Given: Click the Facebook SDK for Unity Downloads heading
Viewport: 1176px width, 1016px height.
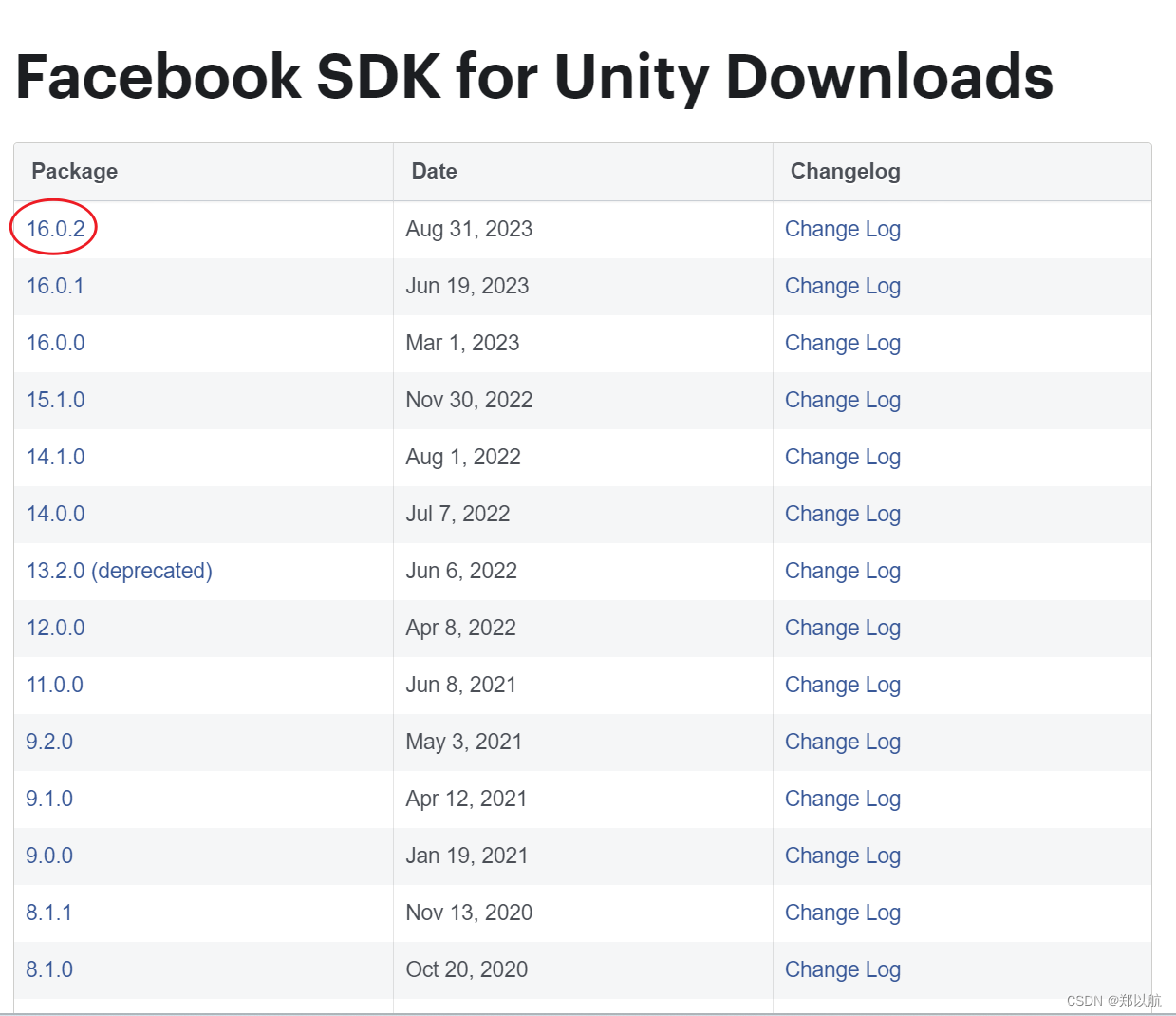Looking at the screenshot, I should pyautogui.click(x=534, y=78).
